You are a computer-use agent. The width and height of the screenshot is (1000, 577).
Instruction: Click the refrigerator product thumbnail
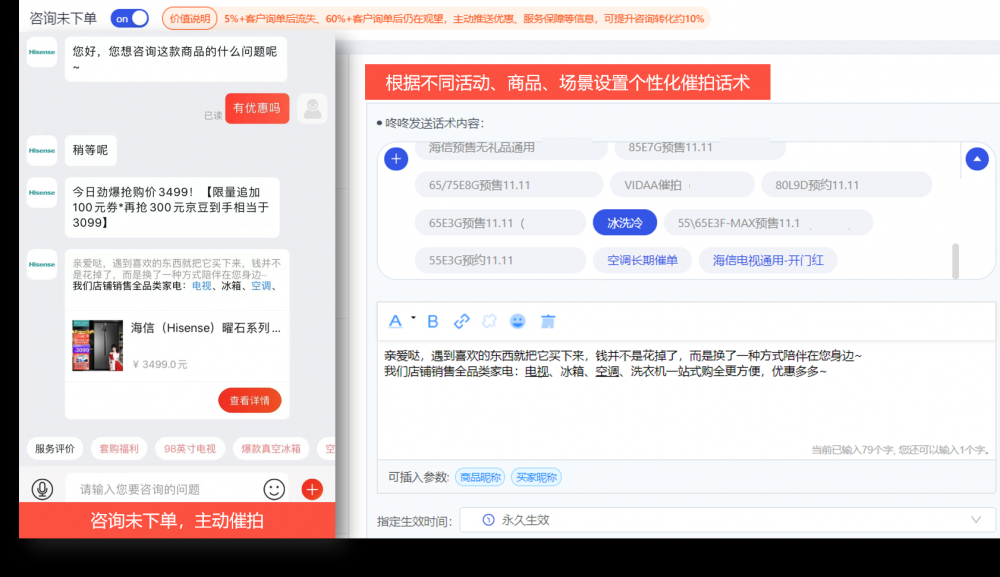click(x=97, y=346)
